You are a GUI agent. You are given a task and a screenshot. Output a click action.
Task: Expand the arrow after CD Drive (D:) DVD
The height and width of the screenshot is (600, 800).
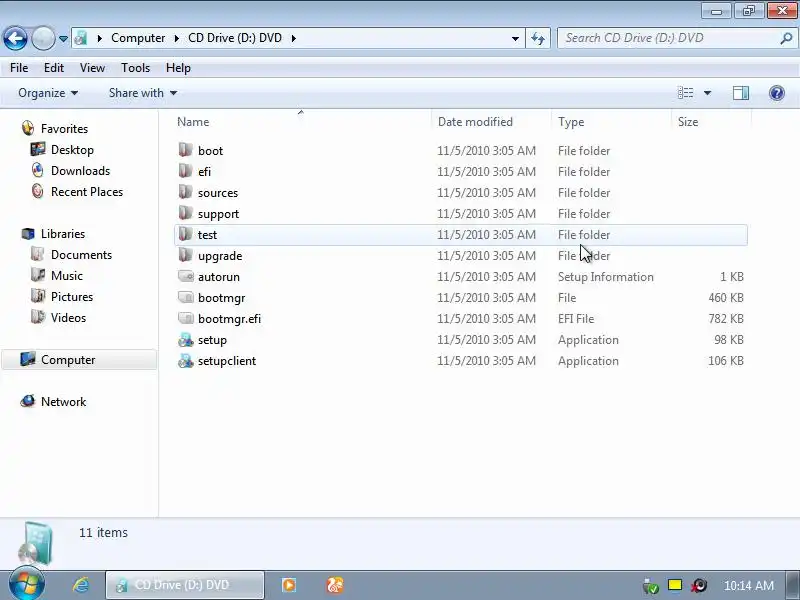(294, 38)
